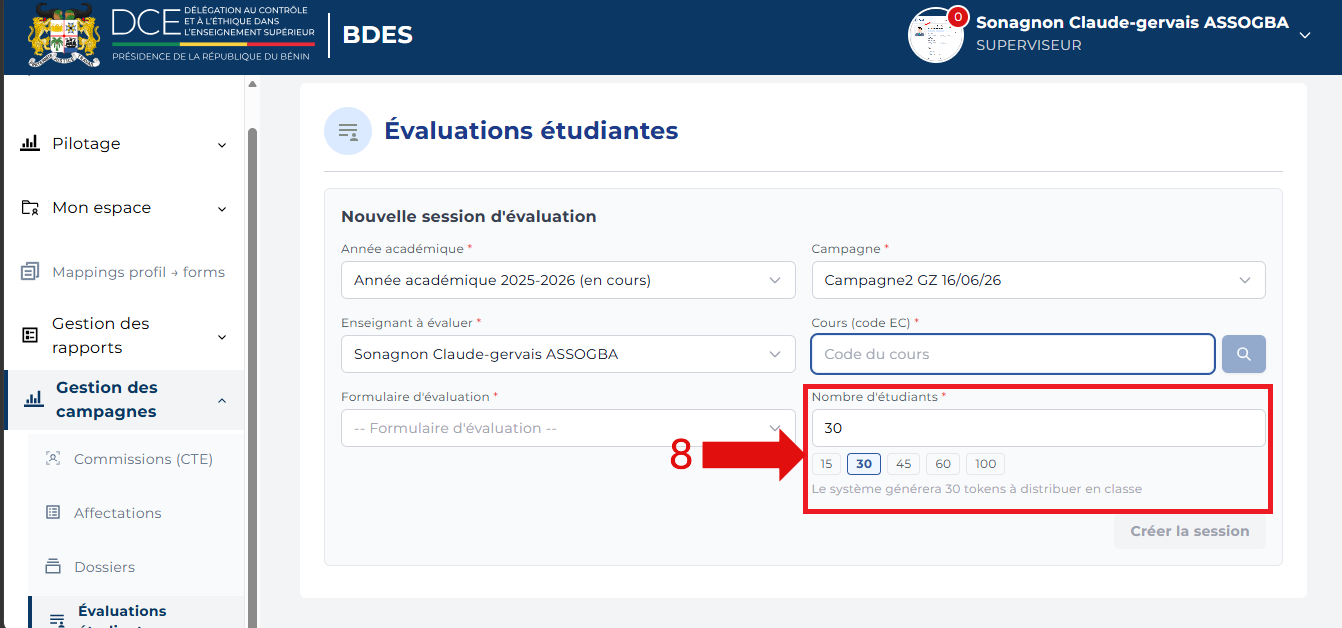Click the Mon espace folder icon
Image resolution: width=1342 pixels, height=628 pixels.
click(30, 208)
